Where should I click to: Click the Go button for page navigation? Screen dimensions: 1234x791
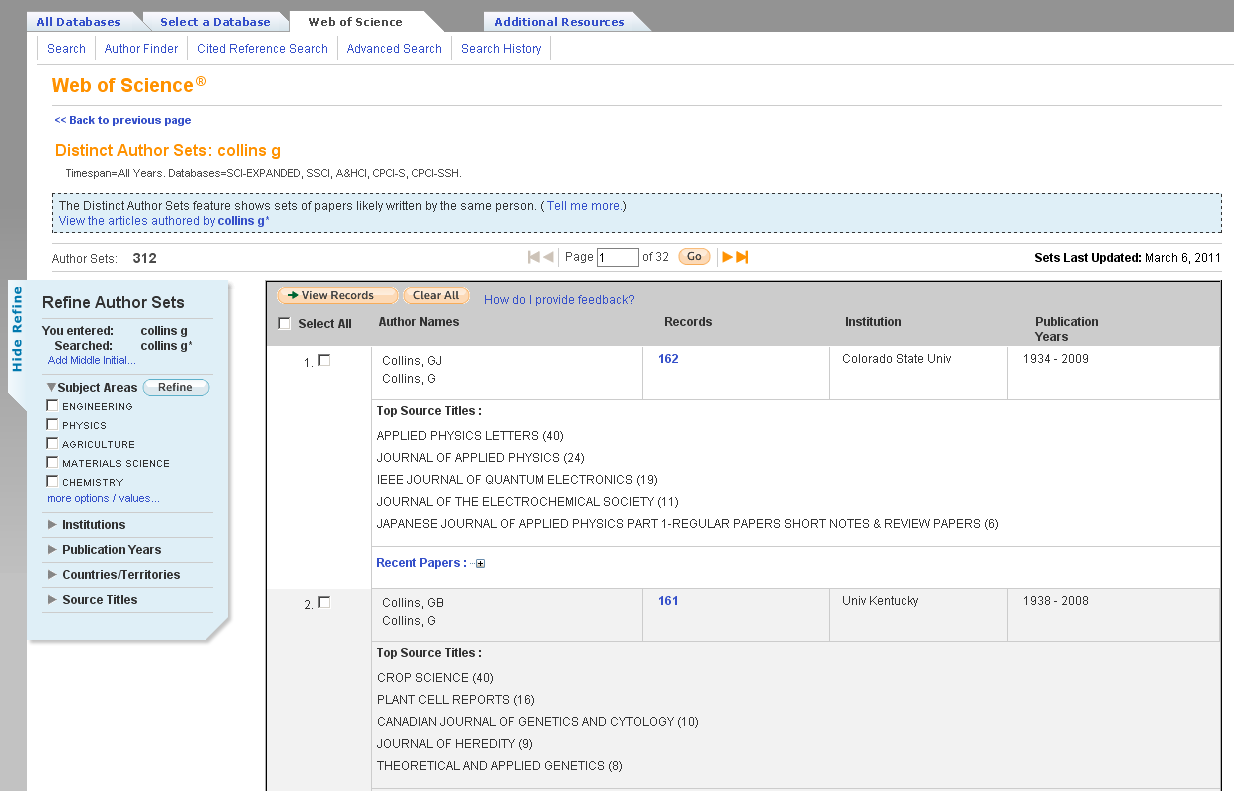[x=694, y=257]
